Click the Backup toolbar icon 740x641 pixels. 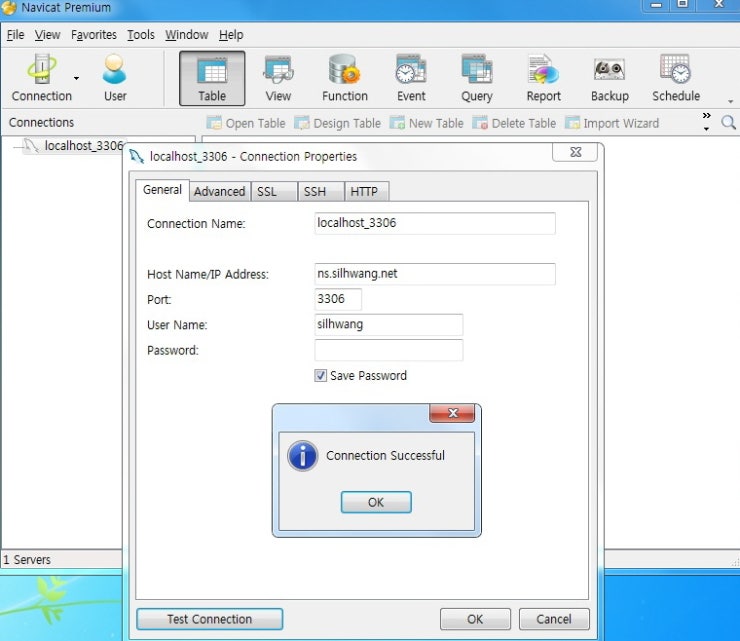coord(609,78)
